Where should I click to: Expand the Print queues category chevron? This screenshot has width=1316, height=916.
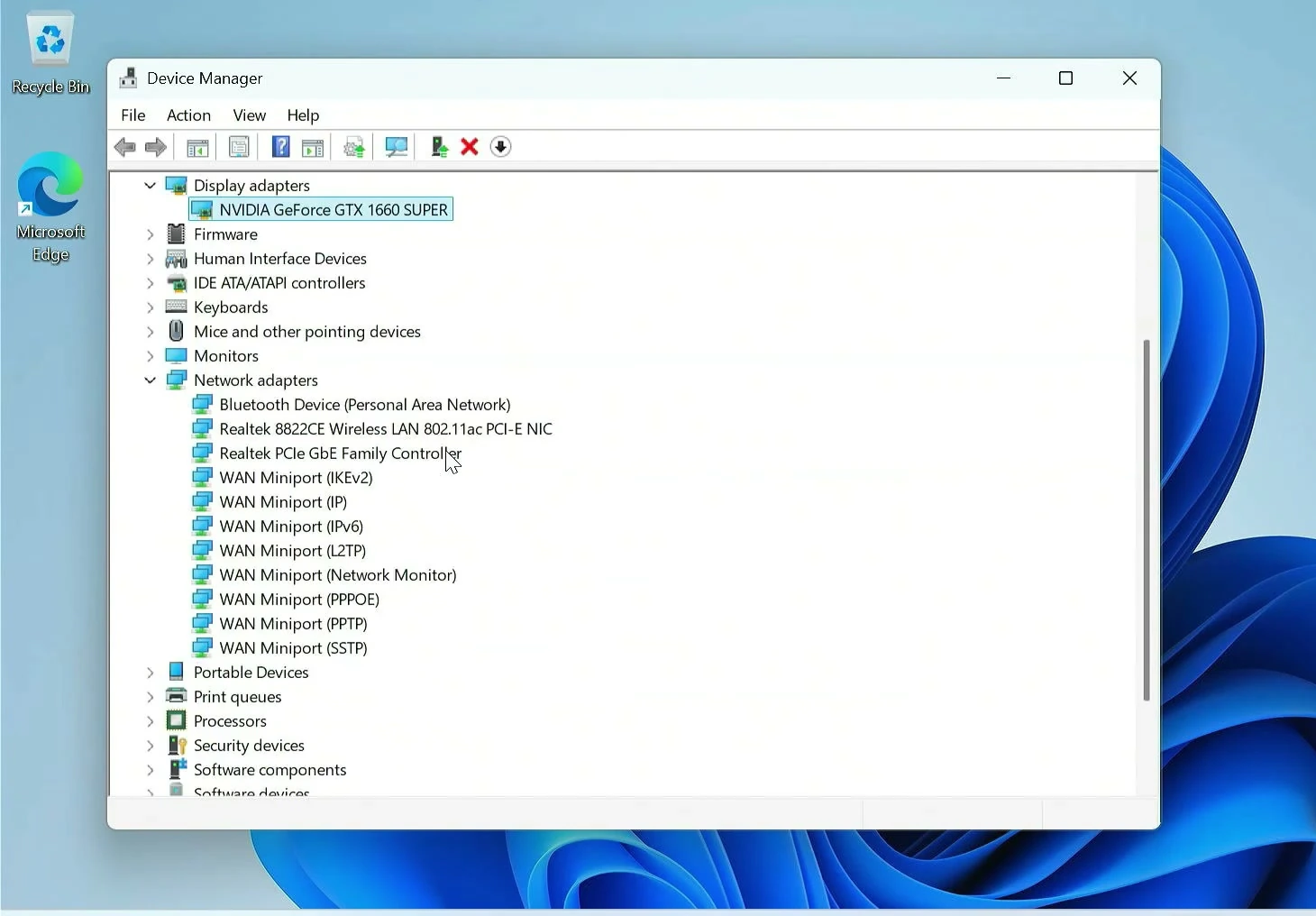tap(151, 697)
